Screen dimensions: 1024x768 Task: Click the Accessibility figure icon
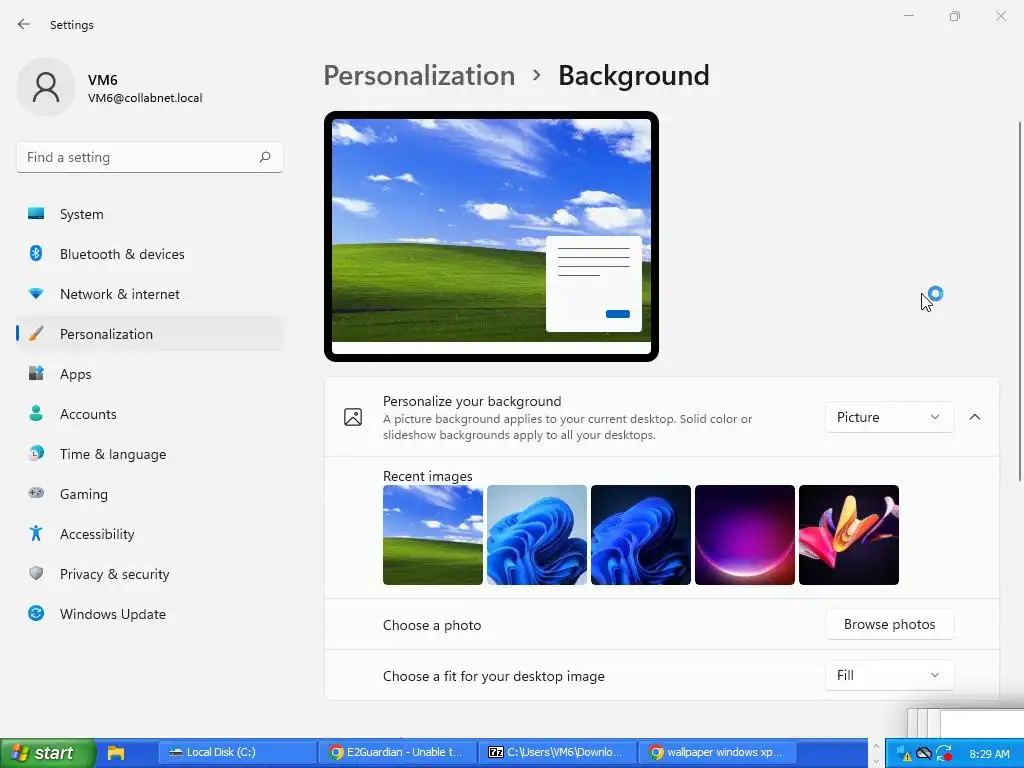pyautogui.click(x=36, y=534)
